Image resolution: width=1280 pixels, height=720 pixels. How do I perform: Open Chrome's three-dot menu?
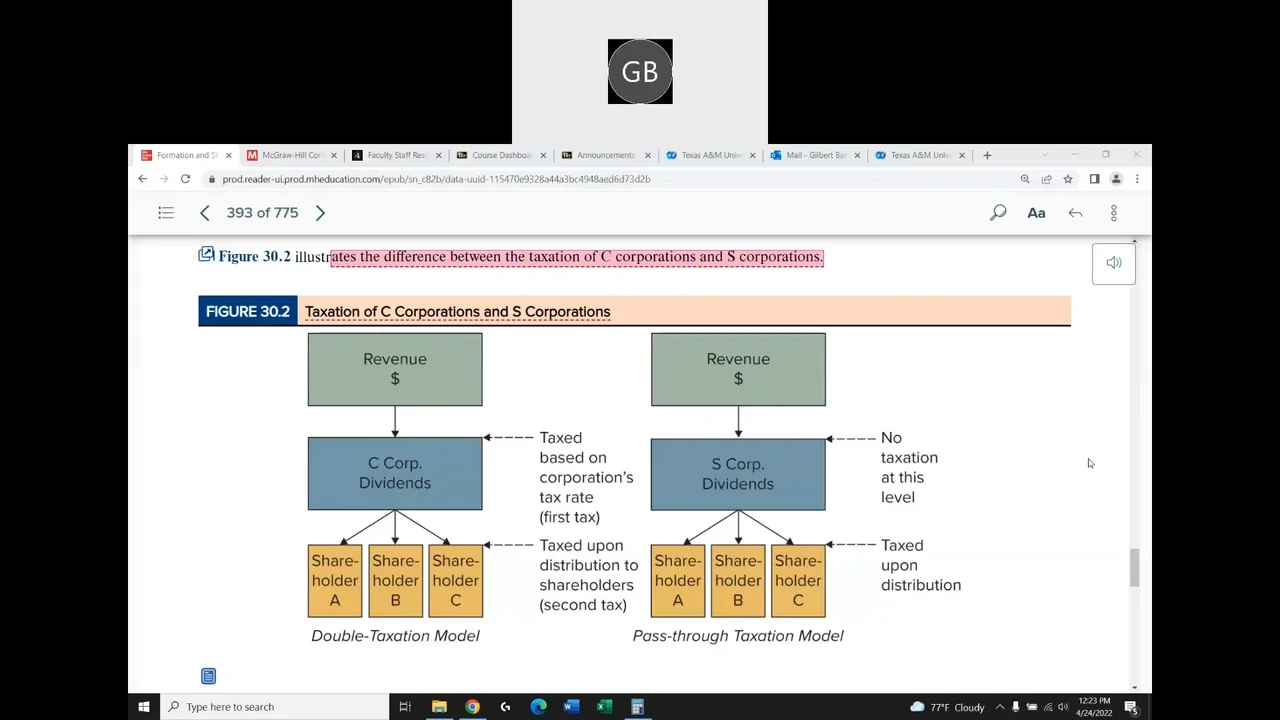1137,179
